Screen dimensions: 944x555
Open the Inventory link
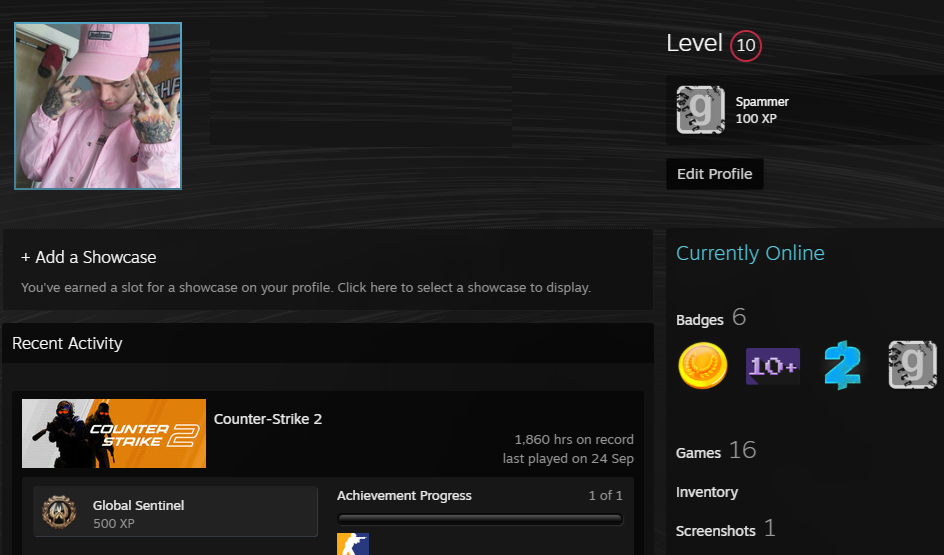(707, 492)
